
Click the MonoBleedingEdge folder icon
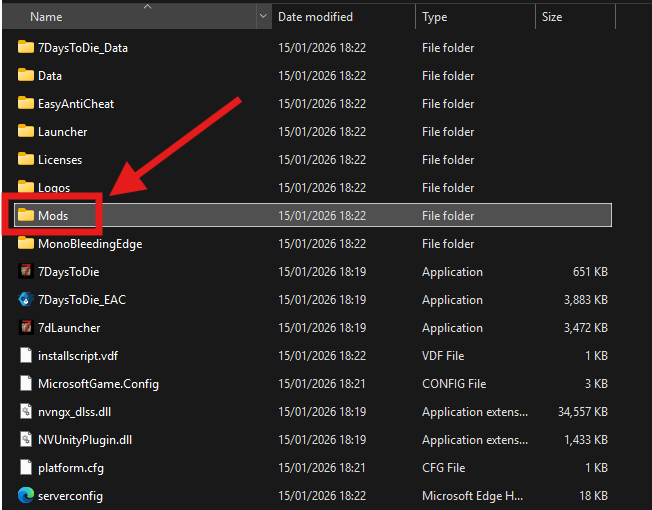[26, 243]
